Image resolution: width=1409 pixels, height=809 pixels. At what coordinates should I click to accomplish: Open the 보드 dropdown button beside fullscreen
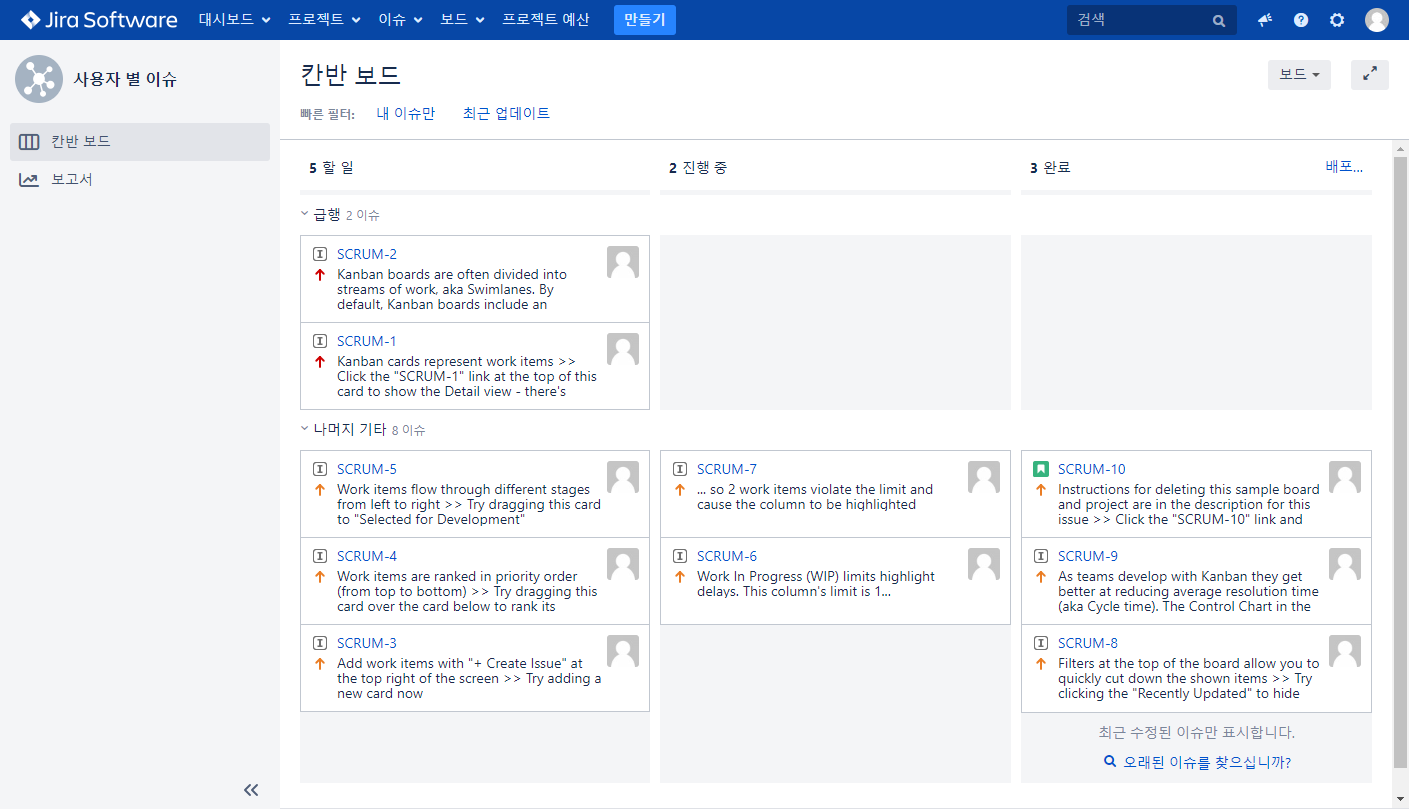(1299, 75)
